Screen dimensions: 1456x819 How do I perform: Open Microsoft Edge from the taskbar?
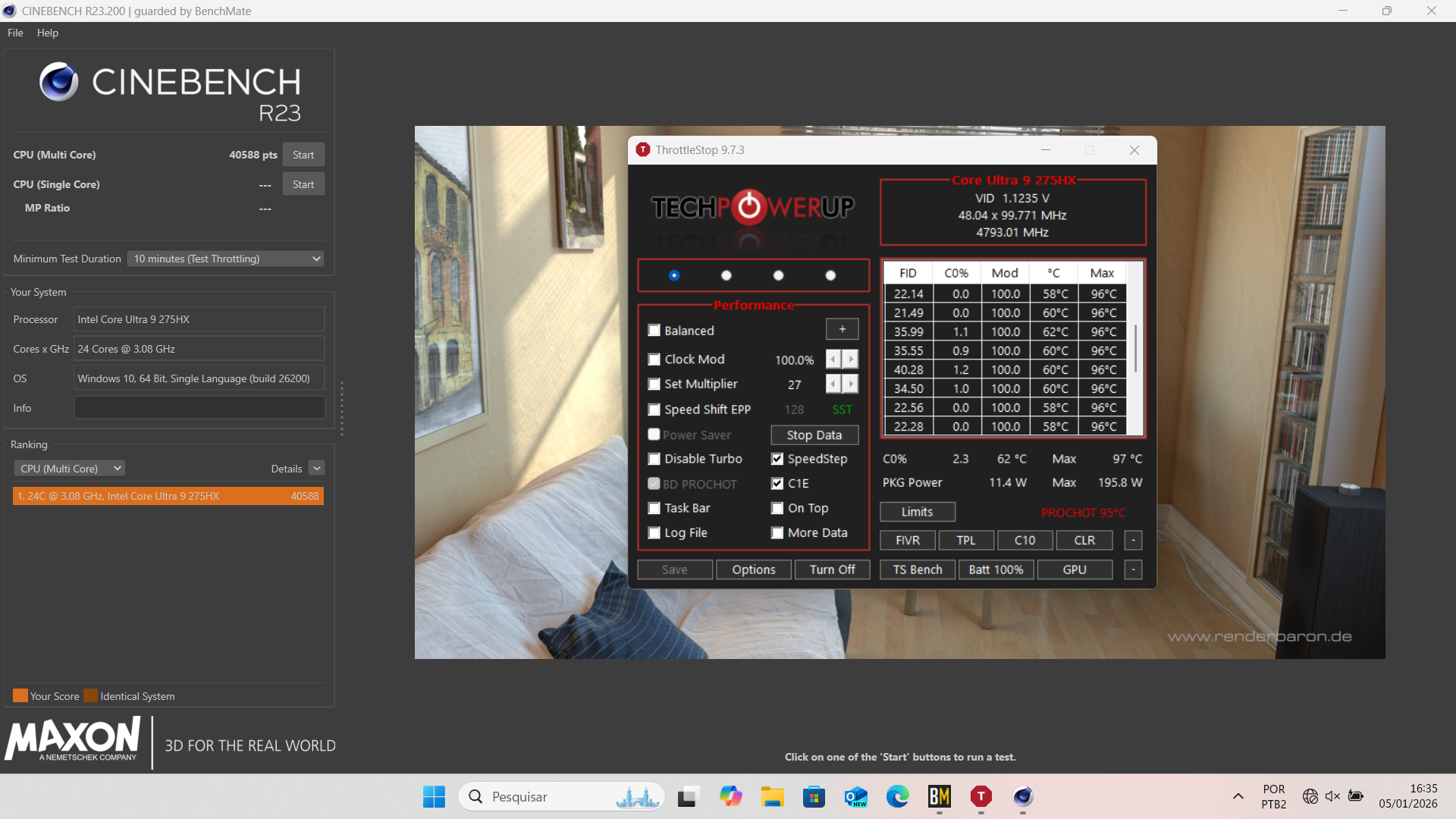point(897,796)
